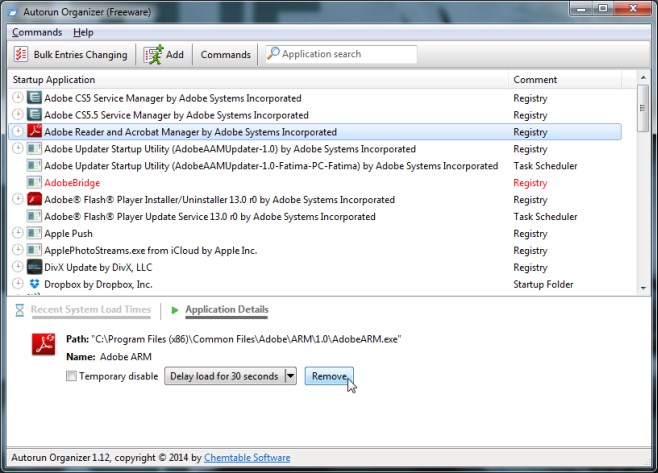Click the Apple Push entry icon
Screen dimensions: 658x473
(x=34, y=233)
